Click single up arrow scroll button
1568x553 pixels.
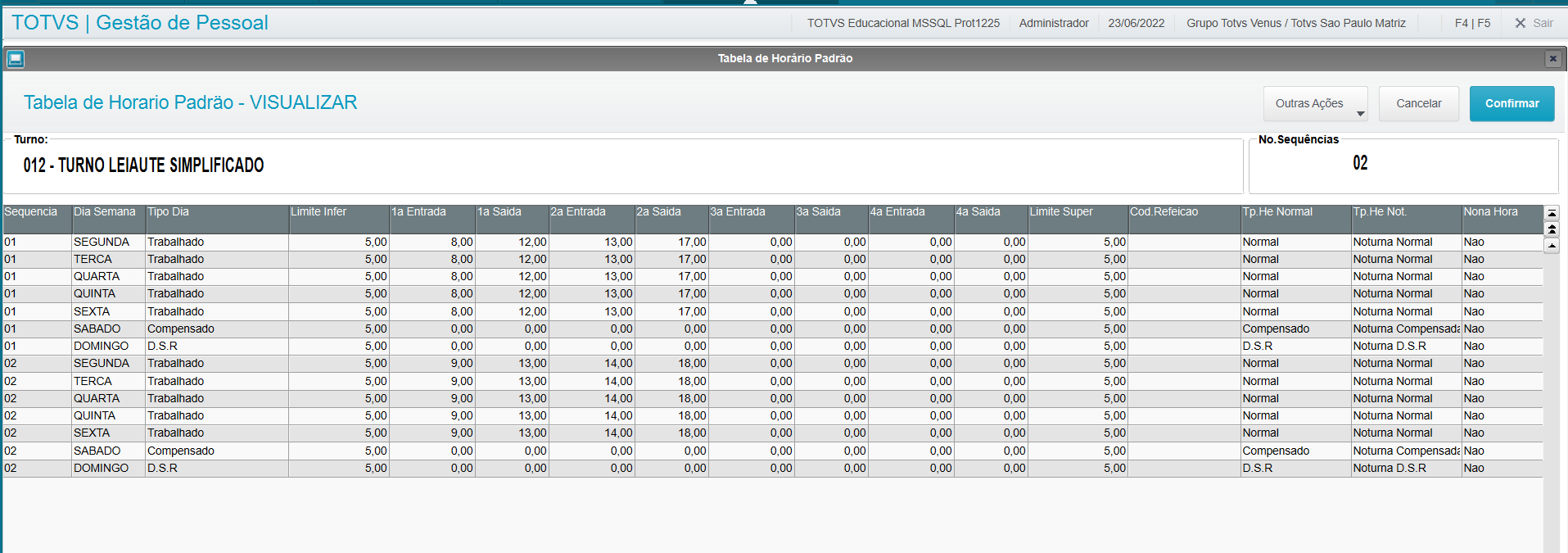pos(1552,246)
